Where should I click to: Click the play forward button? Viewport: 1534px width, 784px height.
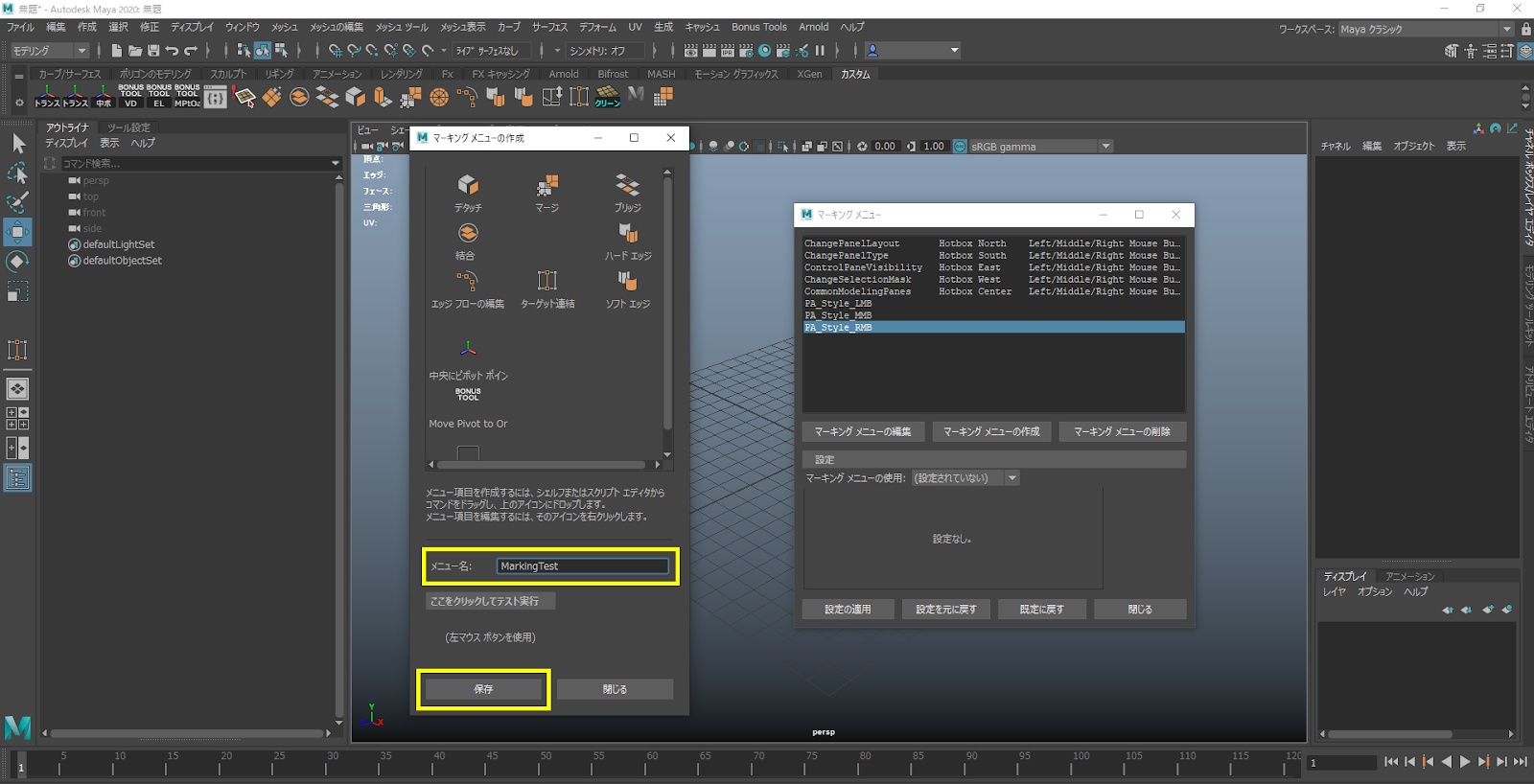[1465, 762]
